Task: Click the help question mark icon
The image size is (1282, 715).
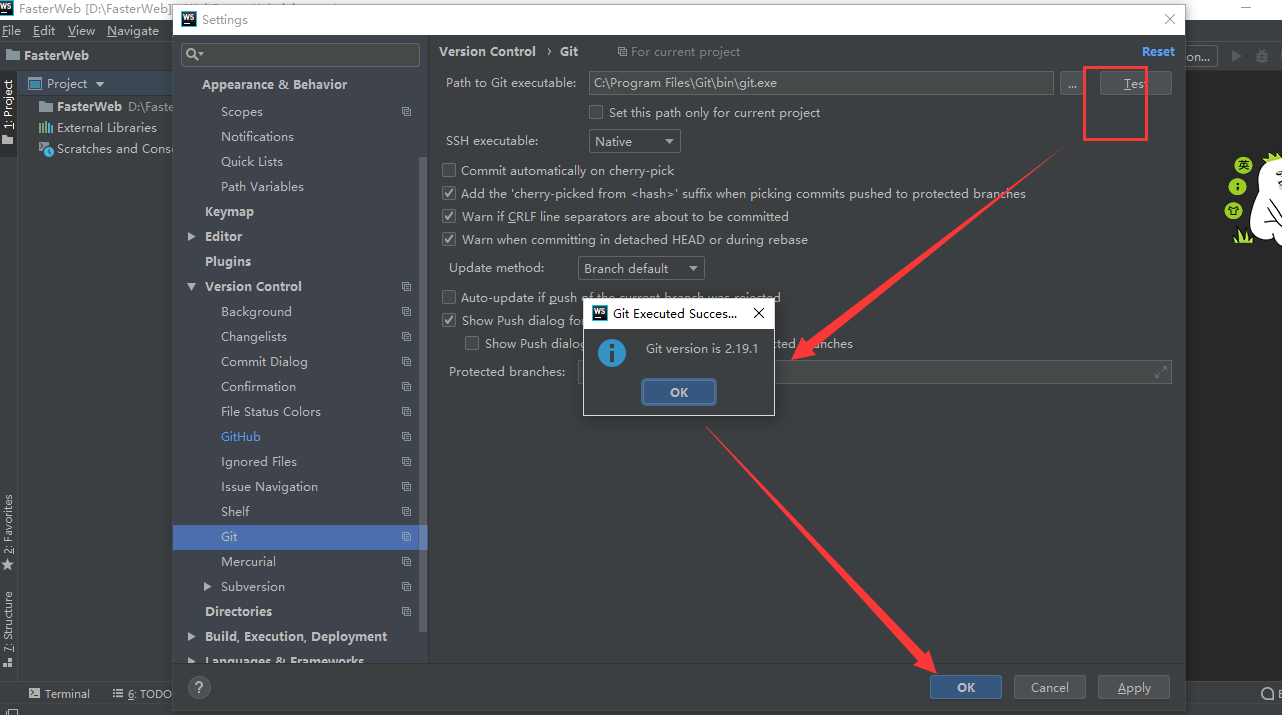Action: 199,687
